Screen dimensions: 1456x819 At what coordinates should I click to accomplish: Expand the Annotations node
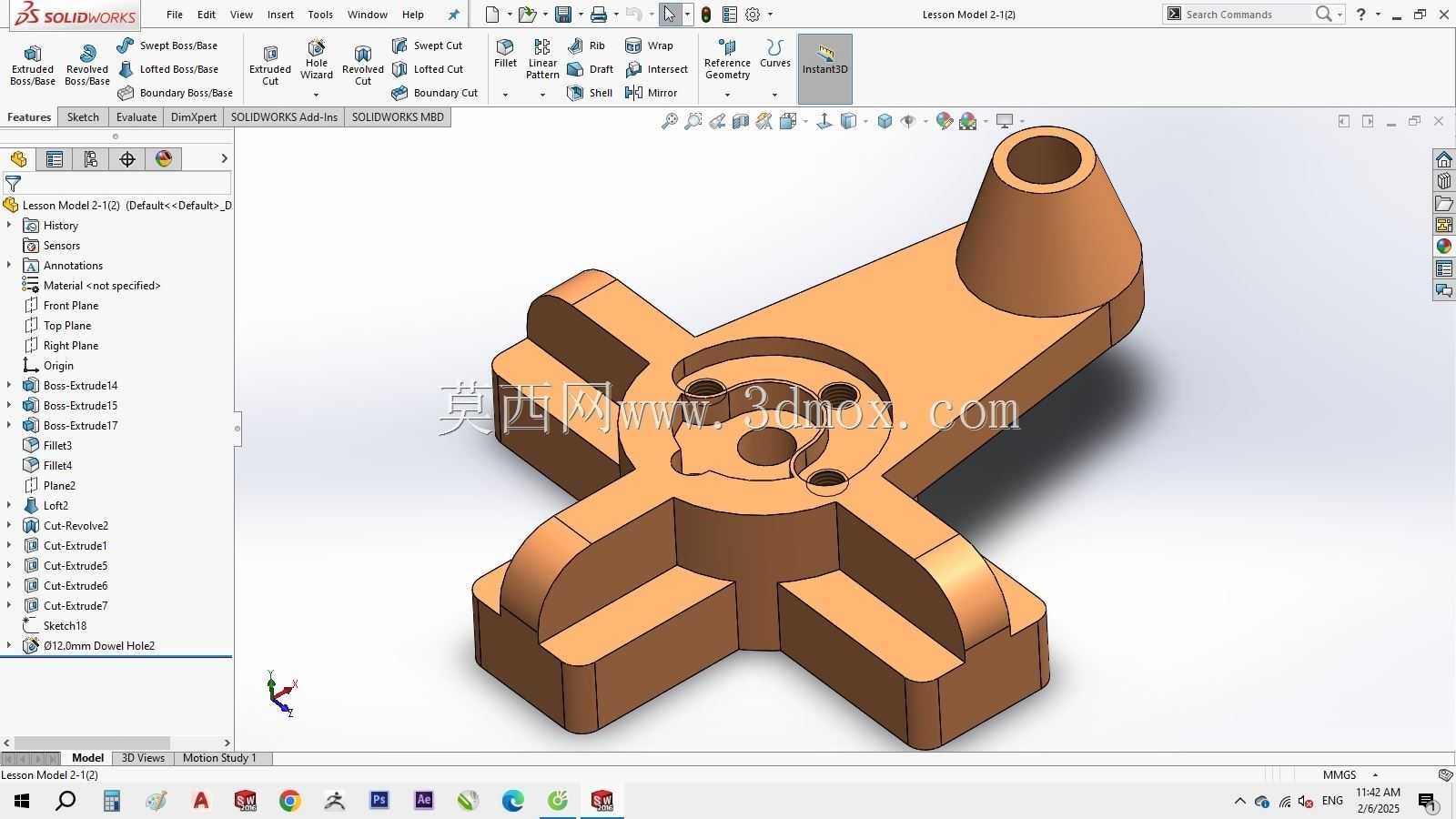click(9, 266)
